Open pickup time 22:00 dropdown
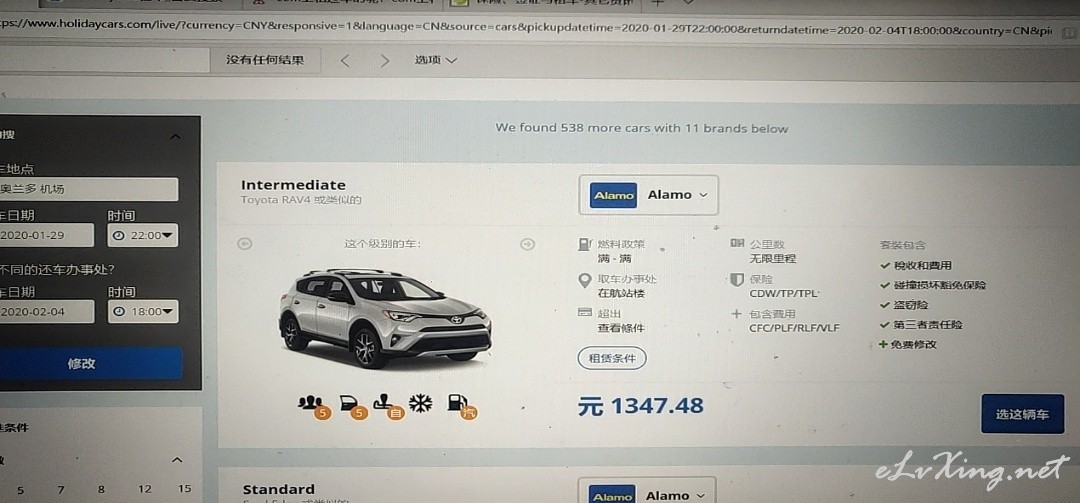The height and width of the screenshot is (503, 1080). 143,236
